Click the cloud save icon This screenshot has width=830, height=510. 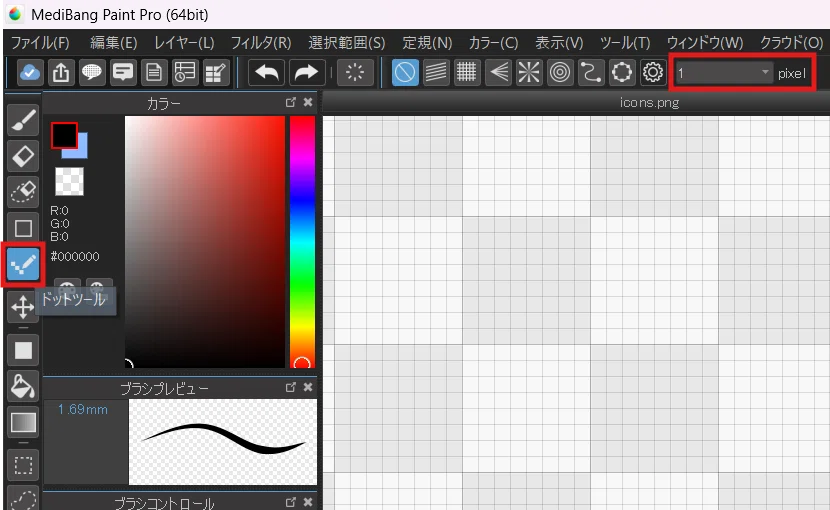(x=30, y=73)
